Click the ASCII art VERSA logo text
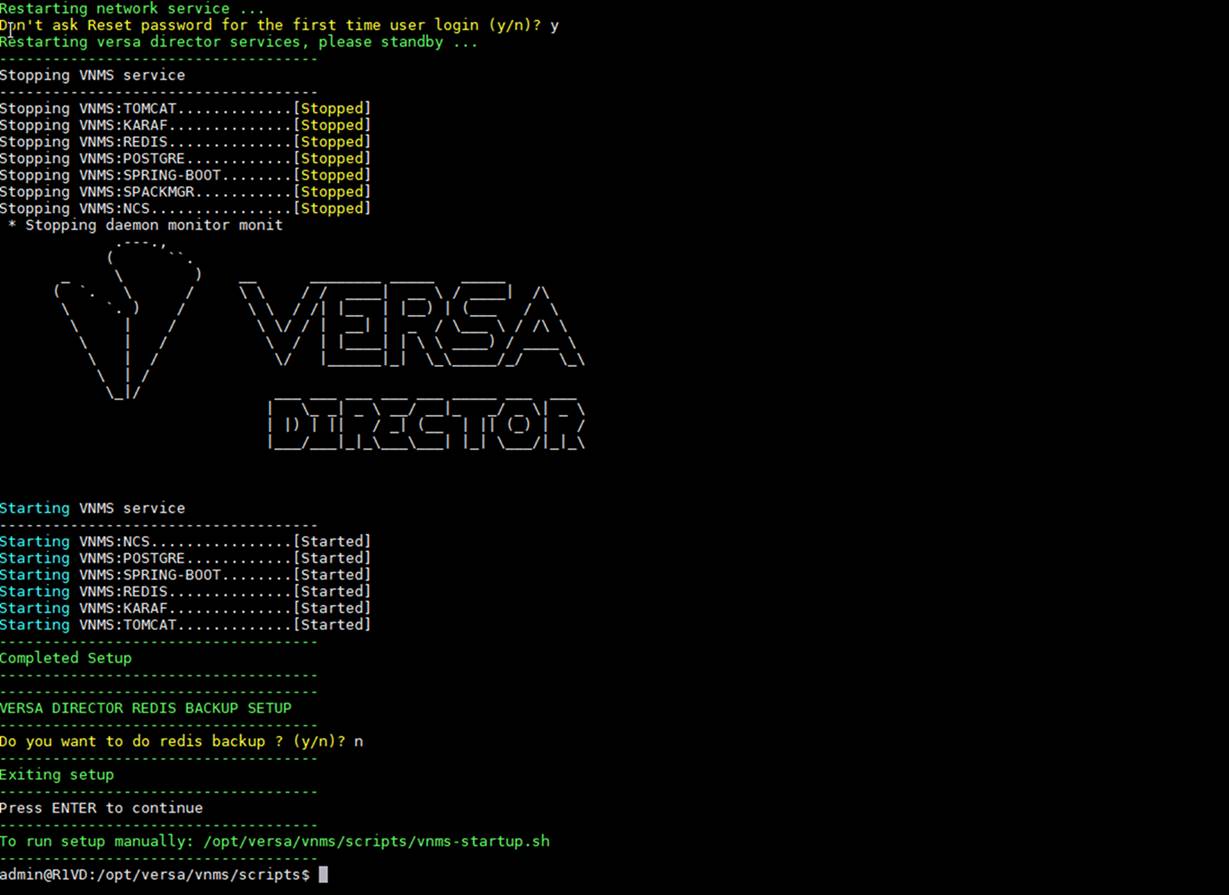Screen dimensions: 1229x895 pyautogui.click(x=412, y=325)
